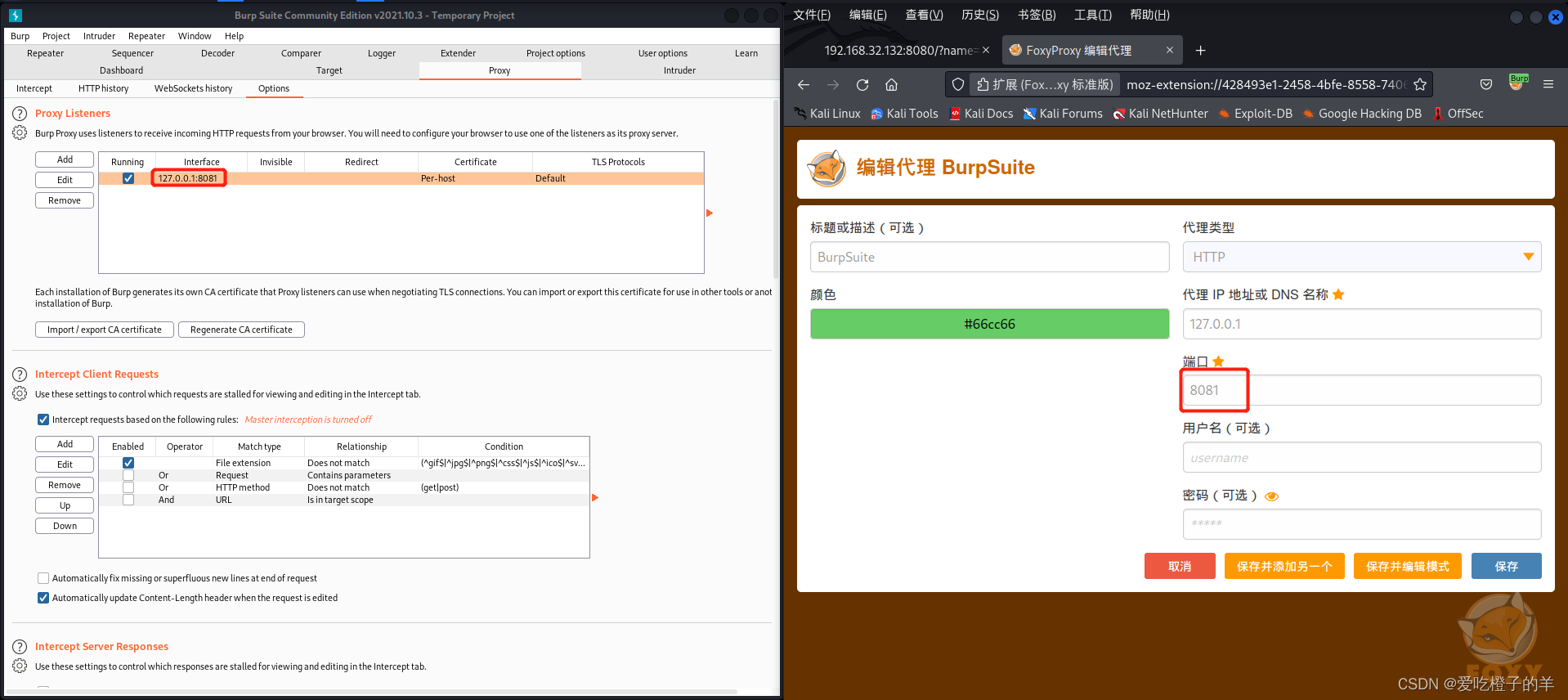This screenshot has width=1568, height=700.
Task: Open Firefox 工具(T) menu
Action: point(1092,15)
